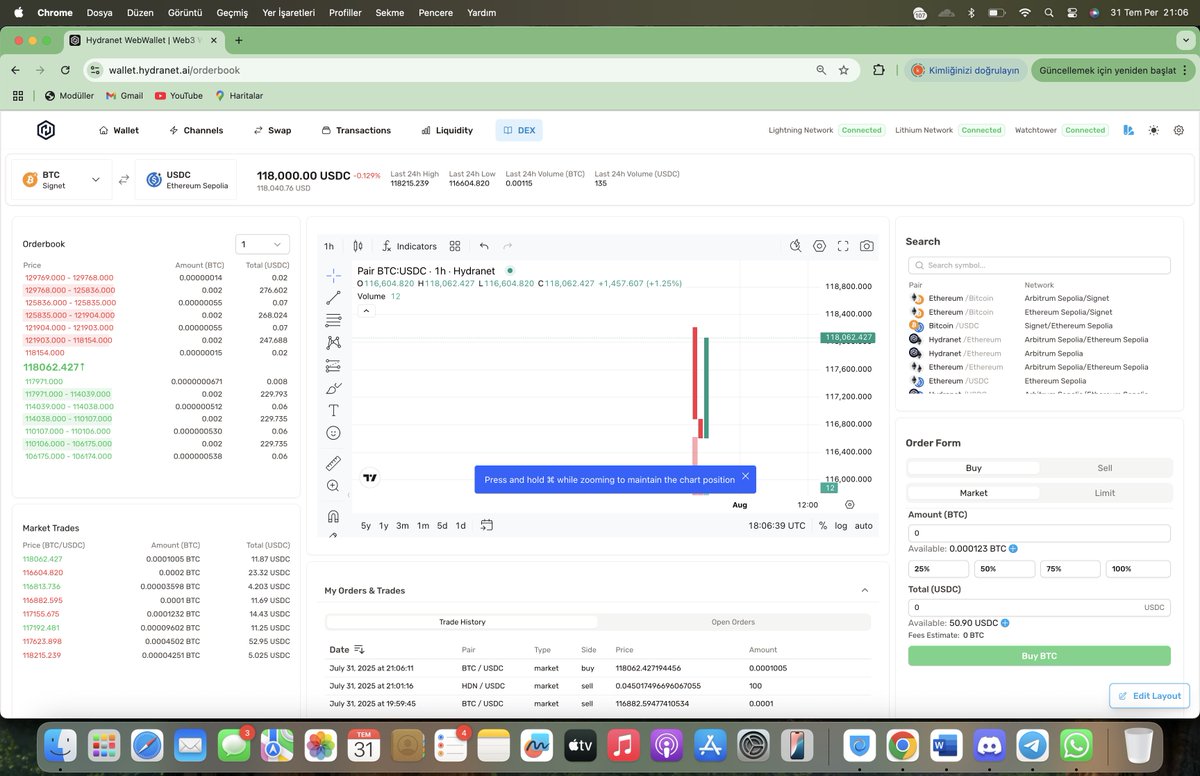Toggle auto price scale
Screen dimensions: 1200x776
(x=863, y=526)
